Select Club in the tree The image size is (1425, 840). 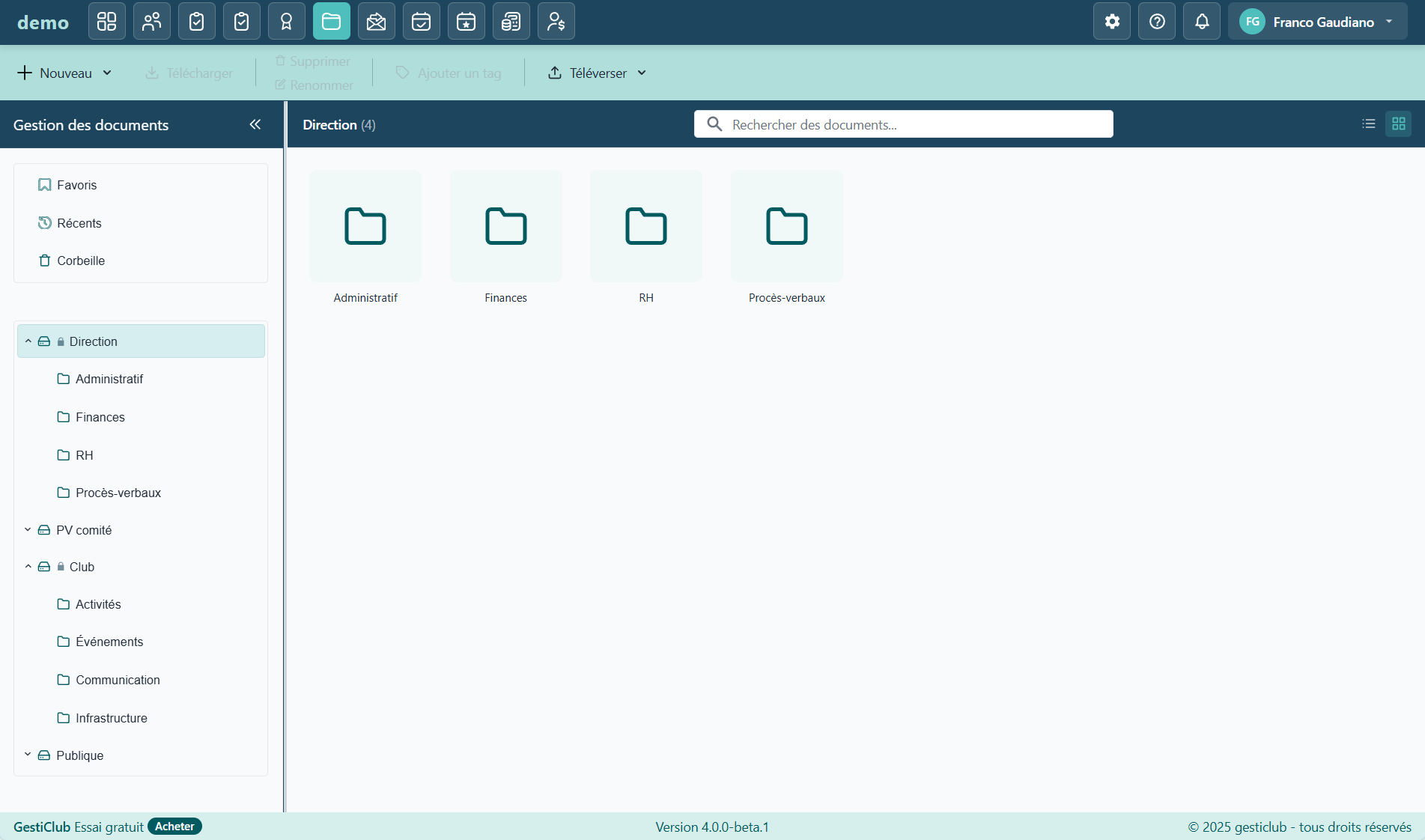(82, 567)
